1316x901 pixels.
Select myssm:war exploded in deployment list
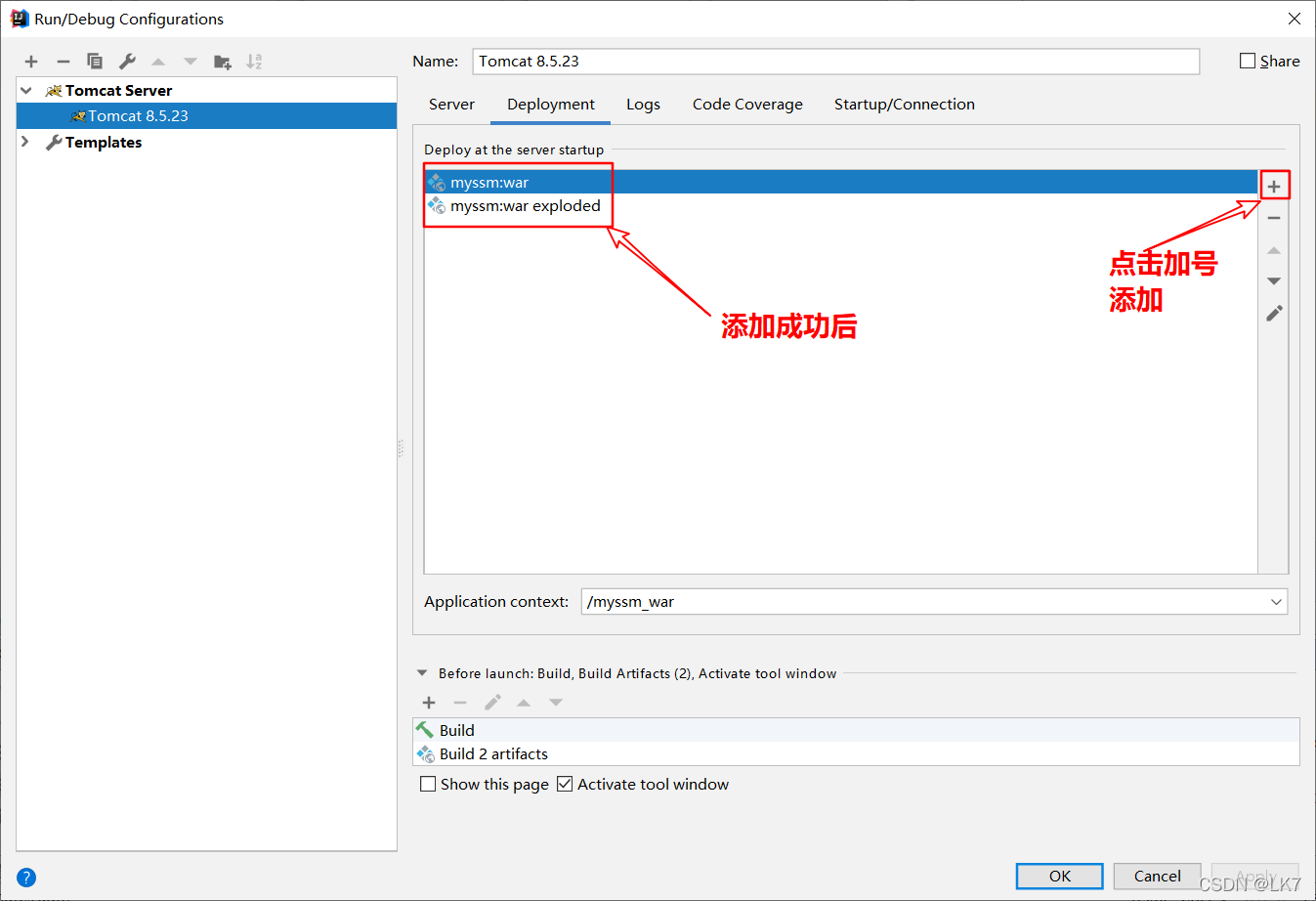525,205
